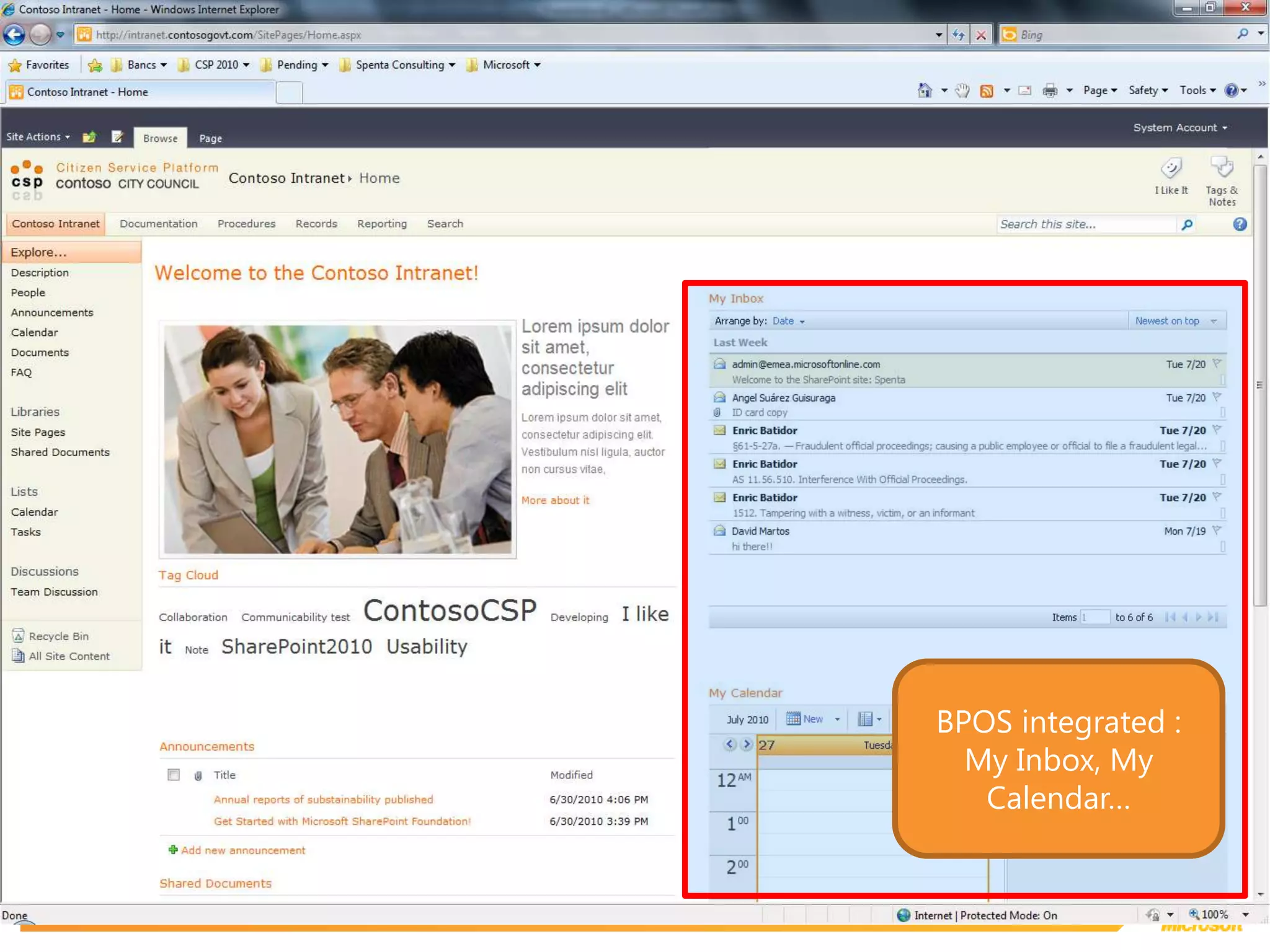Open Reporting in top navigation
Image resolution: width=1270 pixels, height=952 pixels.
coord(382,224)
